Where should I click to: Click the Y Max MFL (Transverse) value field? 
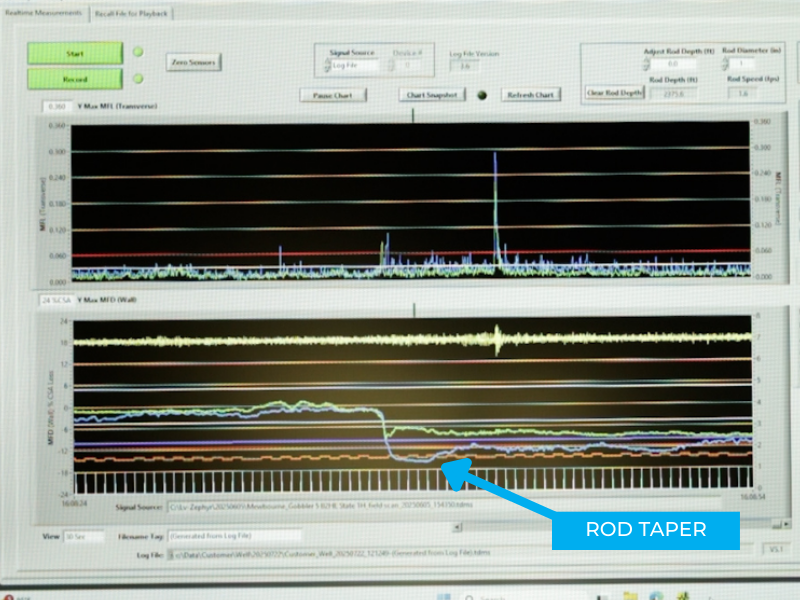pyautogui.click(x=57, y=106)
